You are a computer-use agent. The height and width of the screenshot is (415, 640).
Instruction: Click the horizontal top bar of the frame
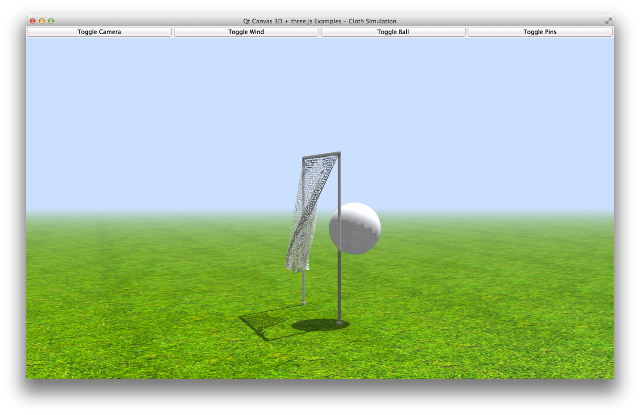(321, 156)
